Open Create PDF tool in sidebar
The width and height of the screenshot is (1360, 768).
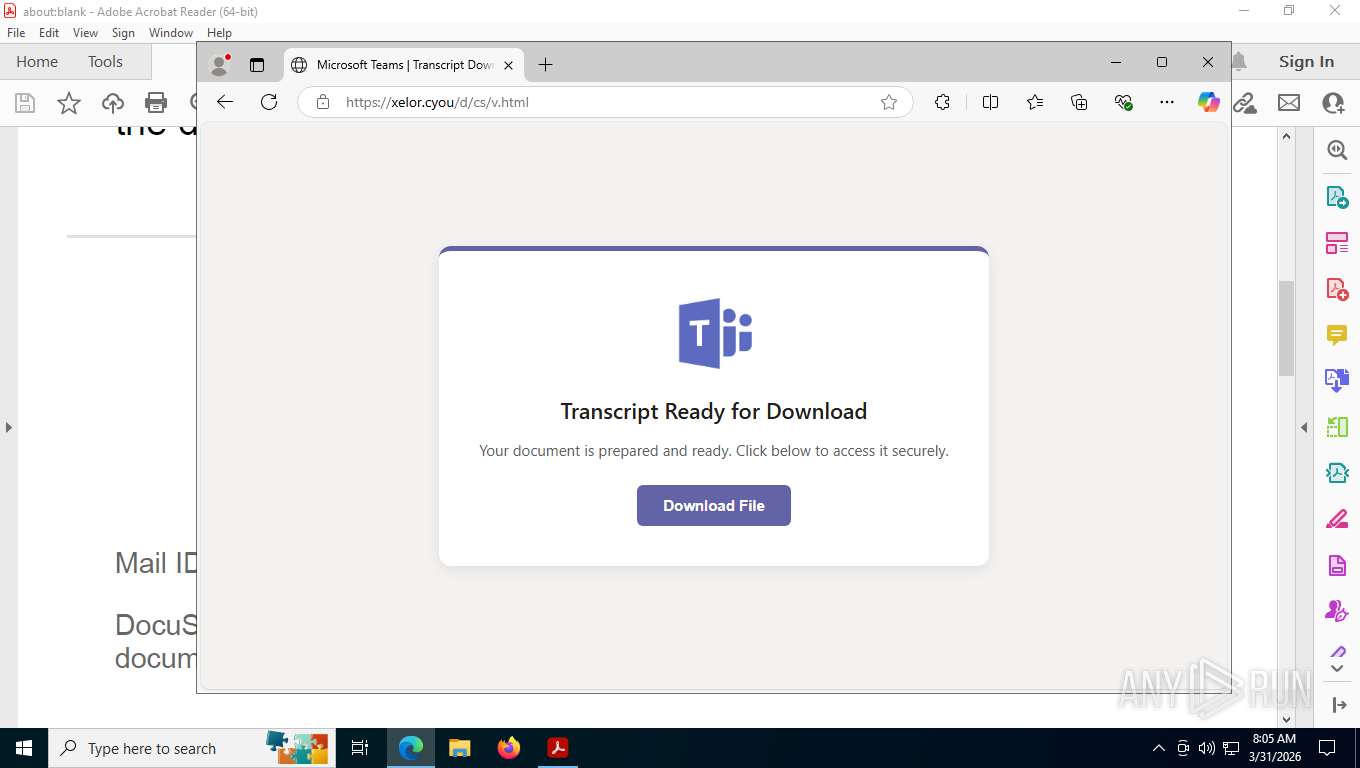(1337, 289)
